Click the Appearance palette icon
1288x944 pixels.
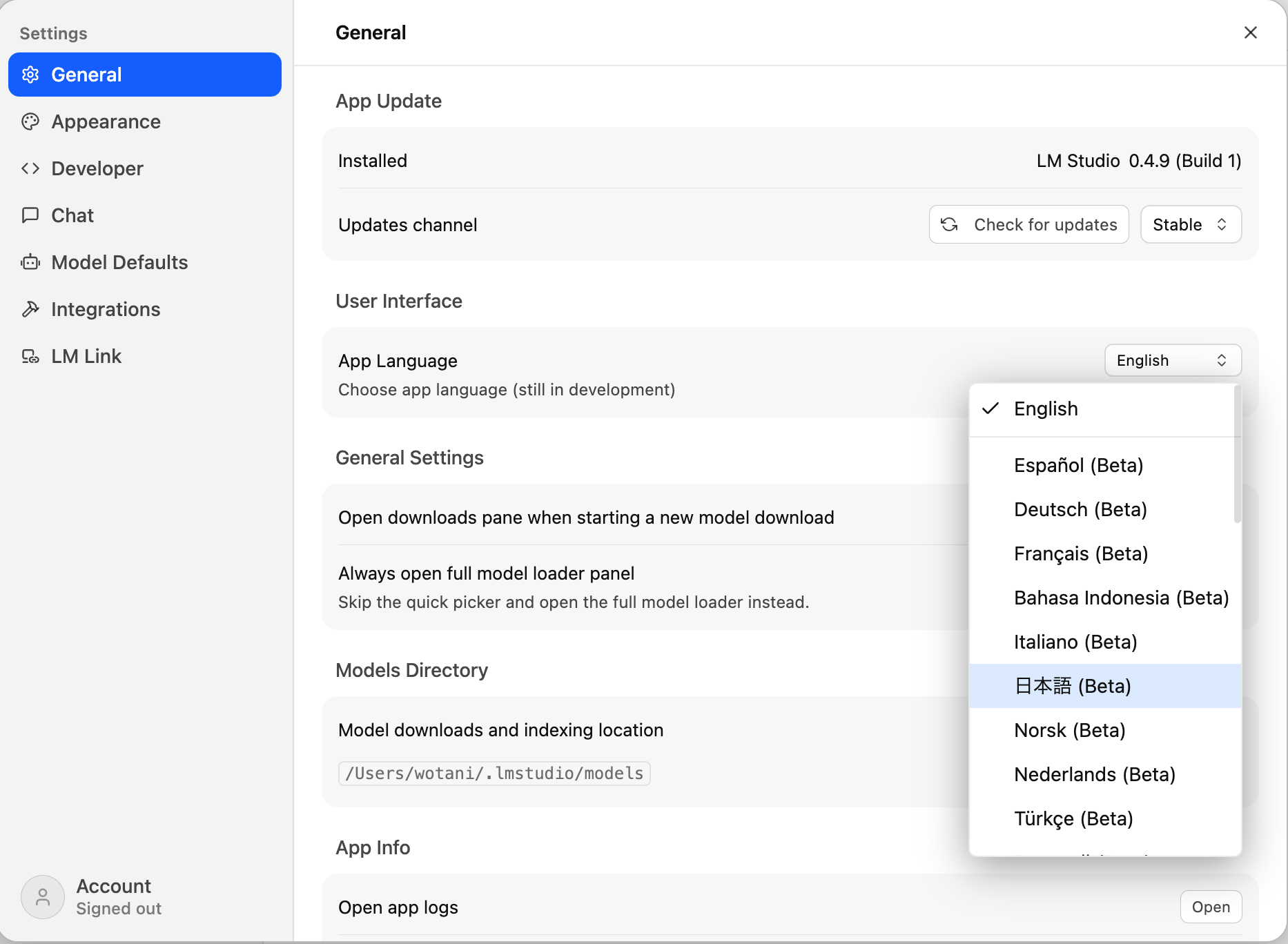[30, 121]
